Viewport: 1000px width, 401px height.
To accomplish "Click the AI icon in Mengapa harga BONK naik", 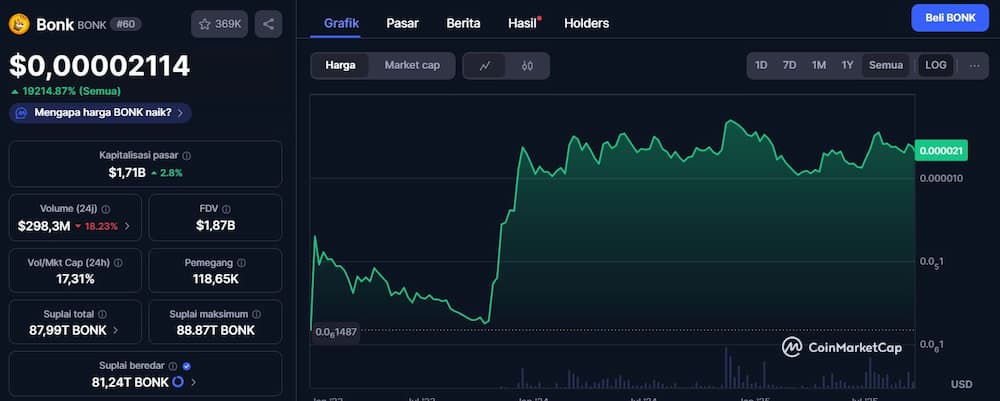I will (x=22, y=113).
